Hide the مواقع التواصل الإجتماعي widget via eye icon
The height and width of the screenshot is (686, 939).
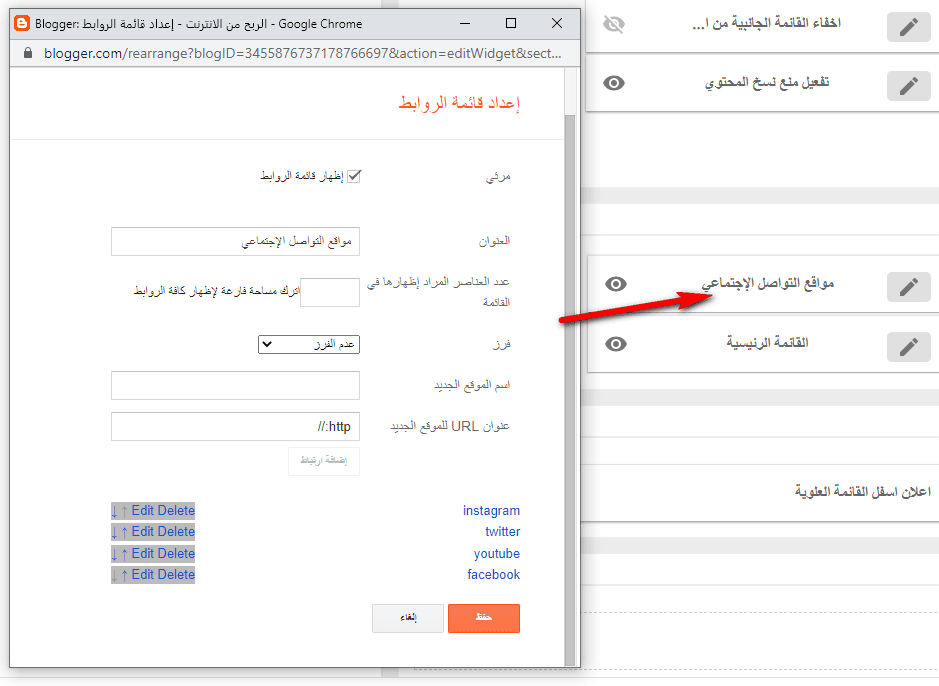click(x=615, y=284)
